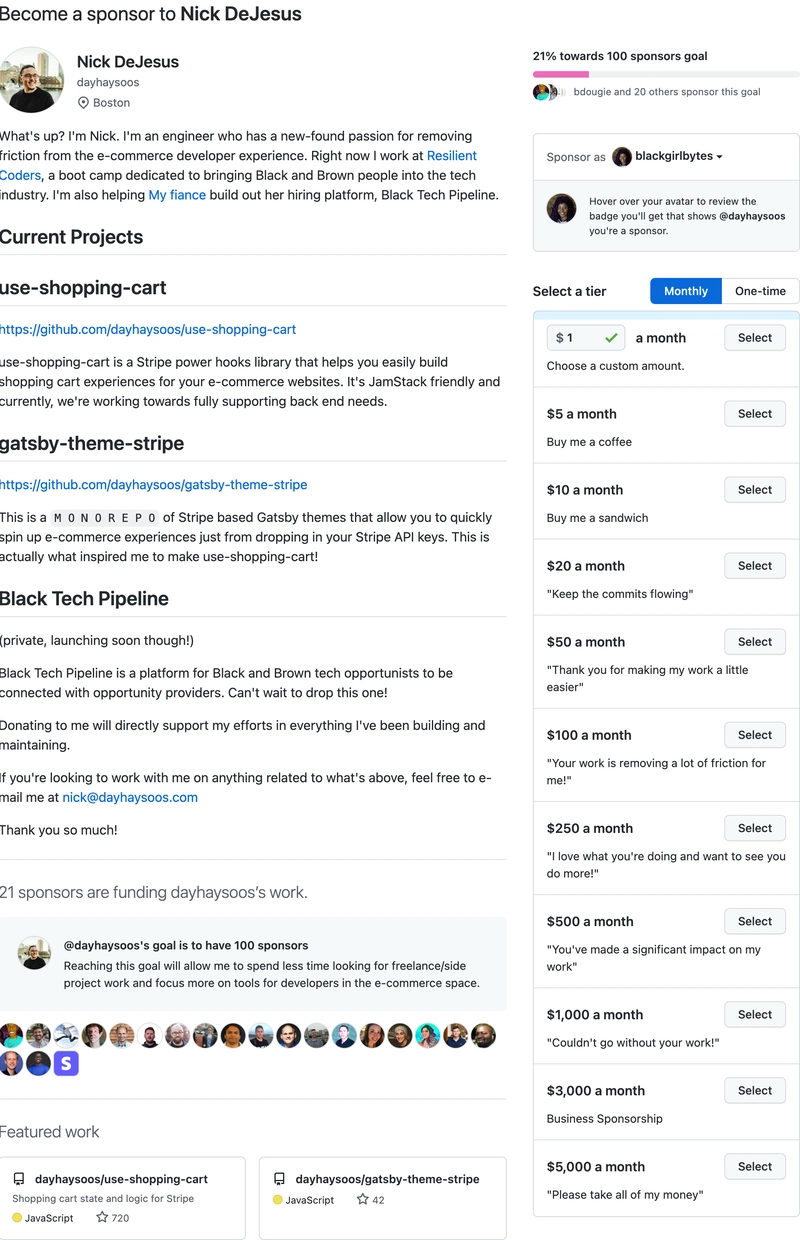Open the use-shopping-cart GitHub URL link
Screen dimensions: 800x1240
[x=148, y=329]
